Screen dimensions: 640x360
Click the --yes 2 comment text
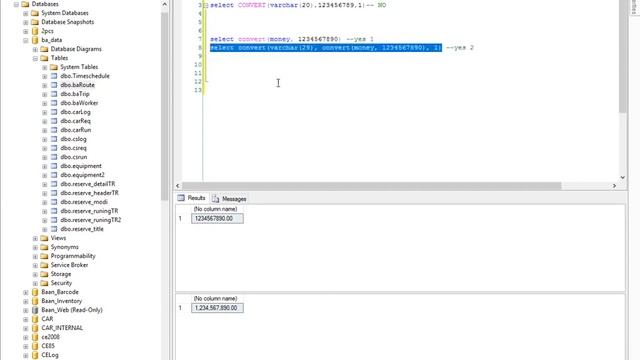tap(460, 48)
